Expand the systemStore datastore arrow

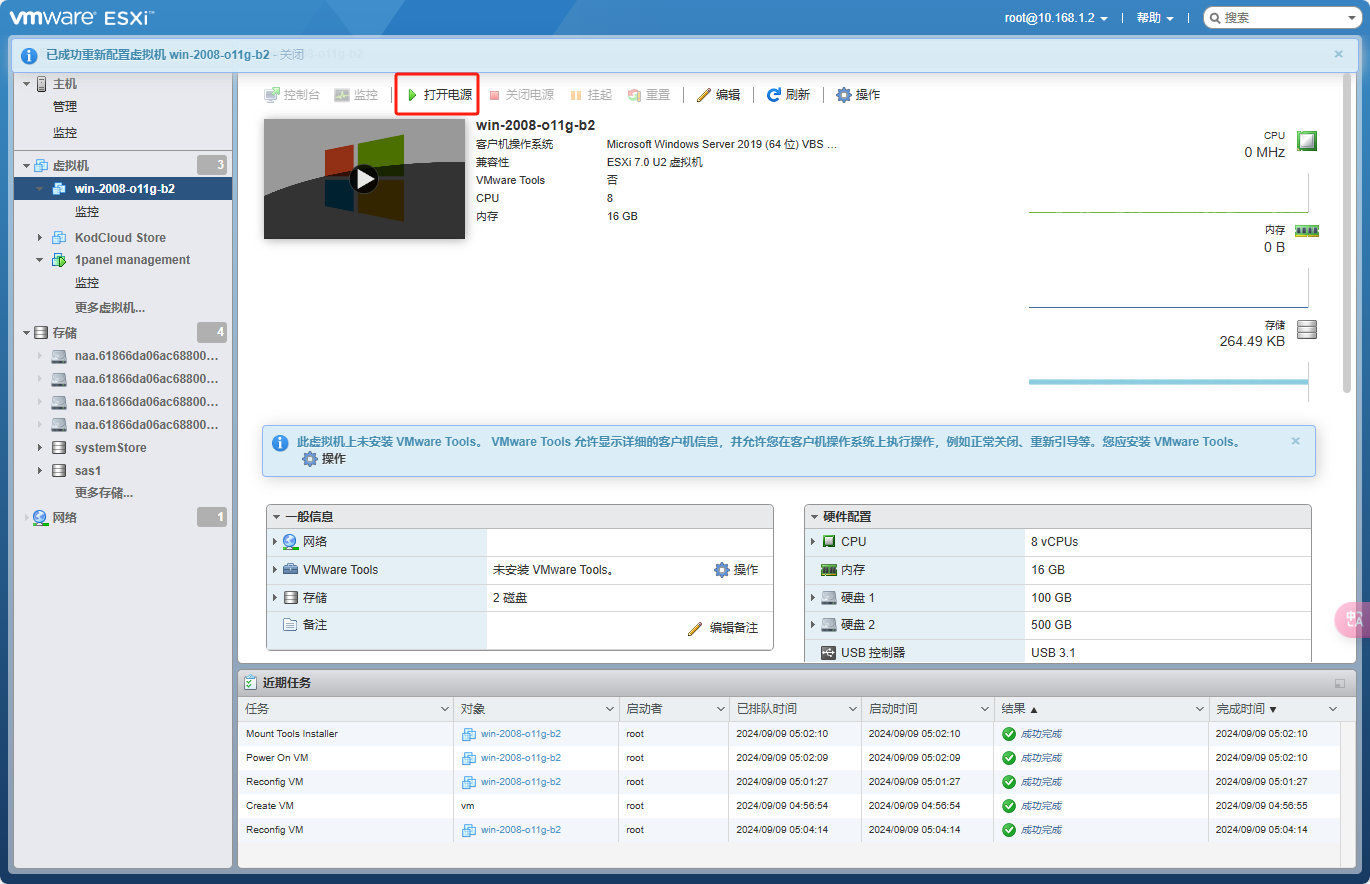pos(40,448)
